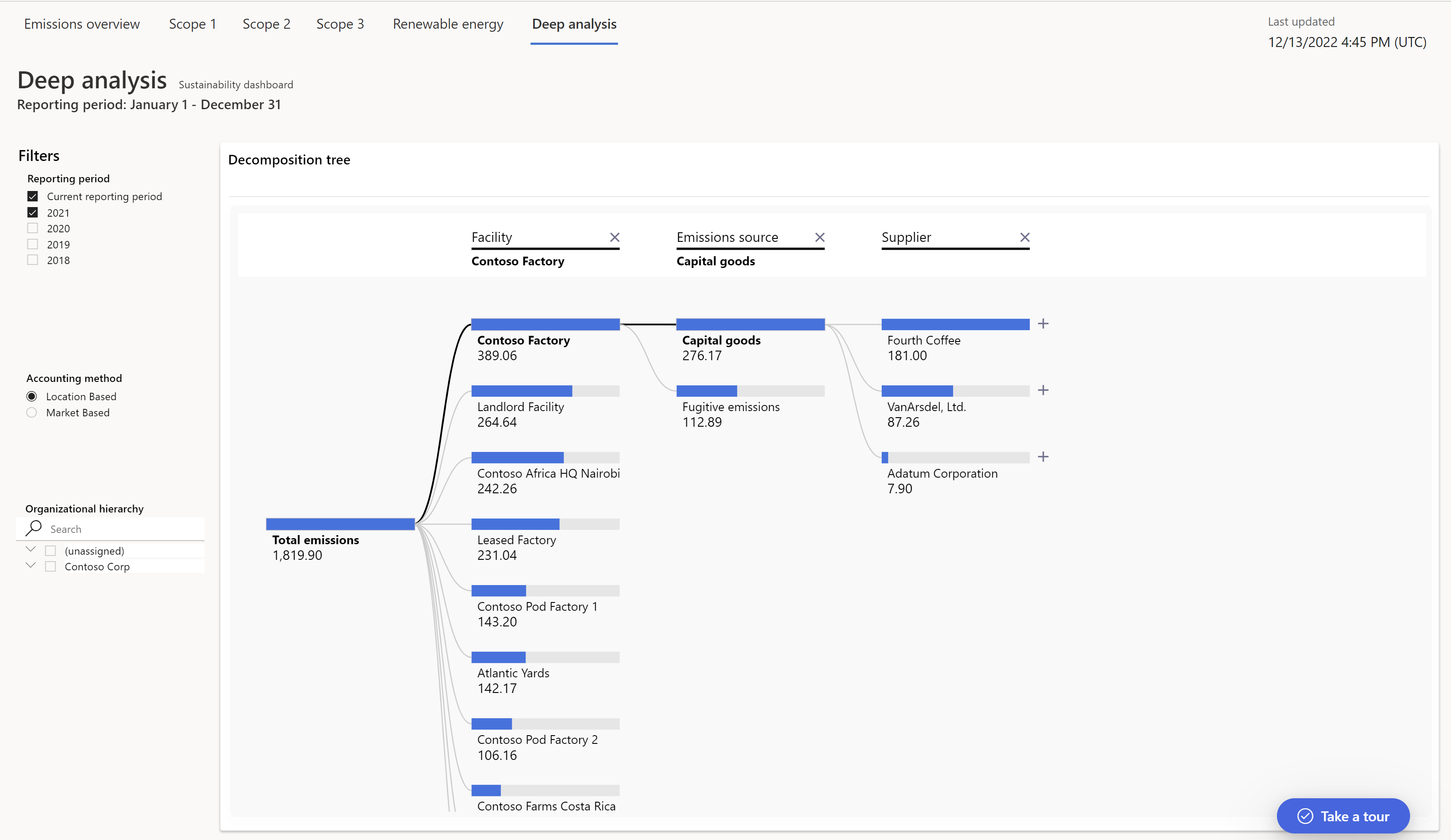Uncheck the Current reporting period checkbox

pos(33,196)
